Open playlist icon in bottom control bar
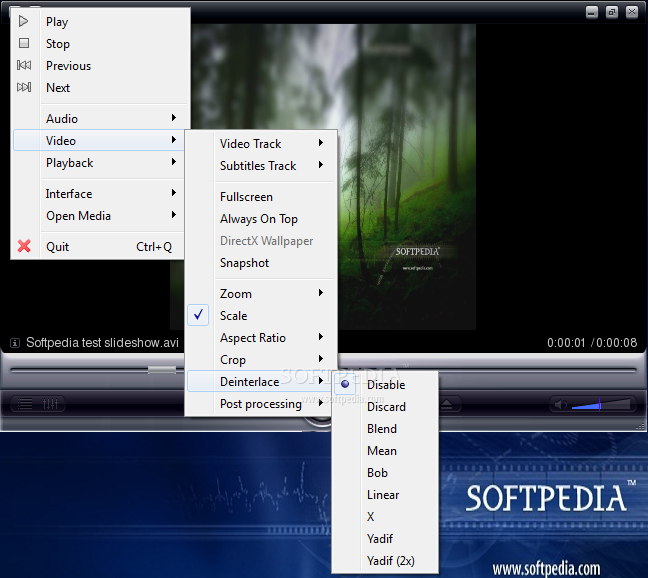 [x=25, y=404]
